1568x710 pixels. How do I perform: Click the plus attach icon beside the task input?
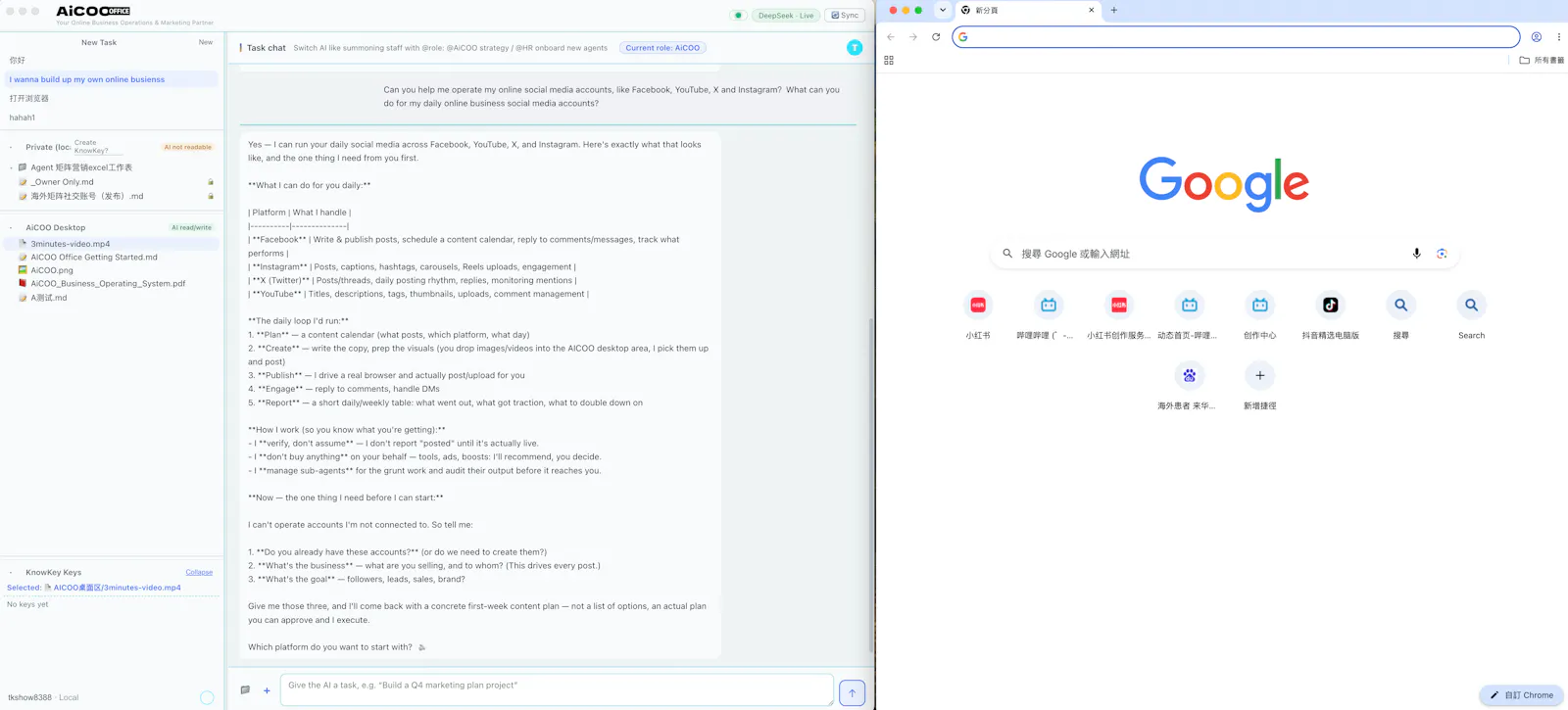click(x=267, y=690)
